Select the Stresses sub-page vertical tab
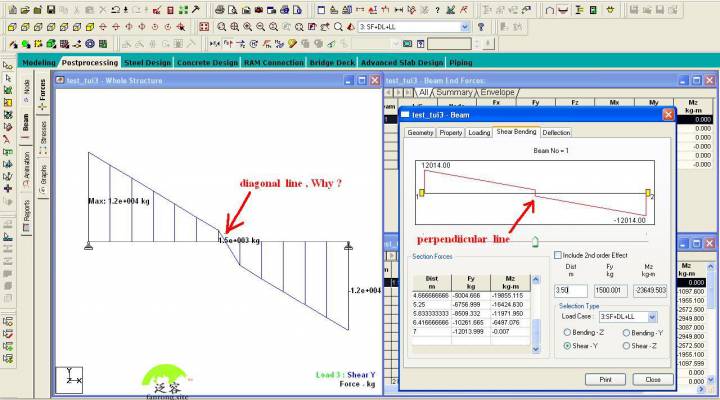Image resolution: width=720 pixels, height=400 pixels. [x=42, y=133]
